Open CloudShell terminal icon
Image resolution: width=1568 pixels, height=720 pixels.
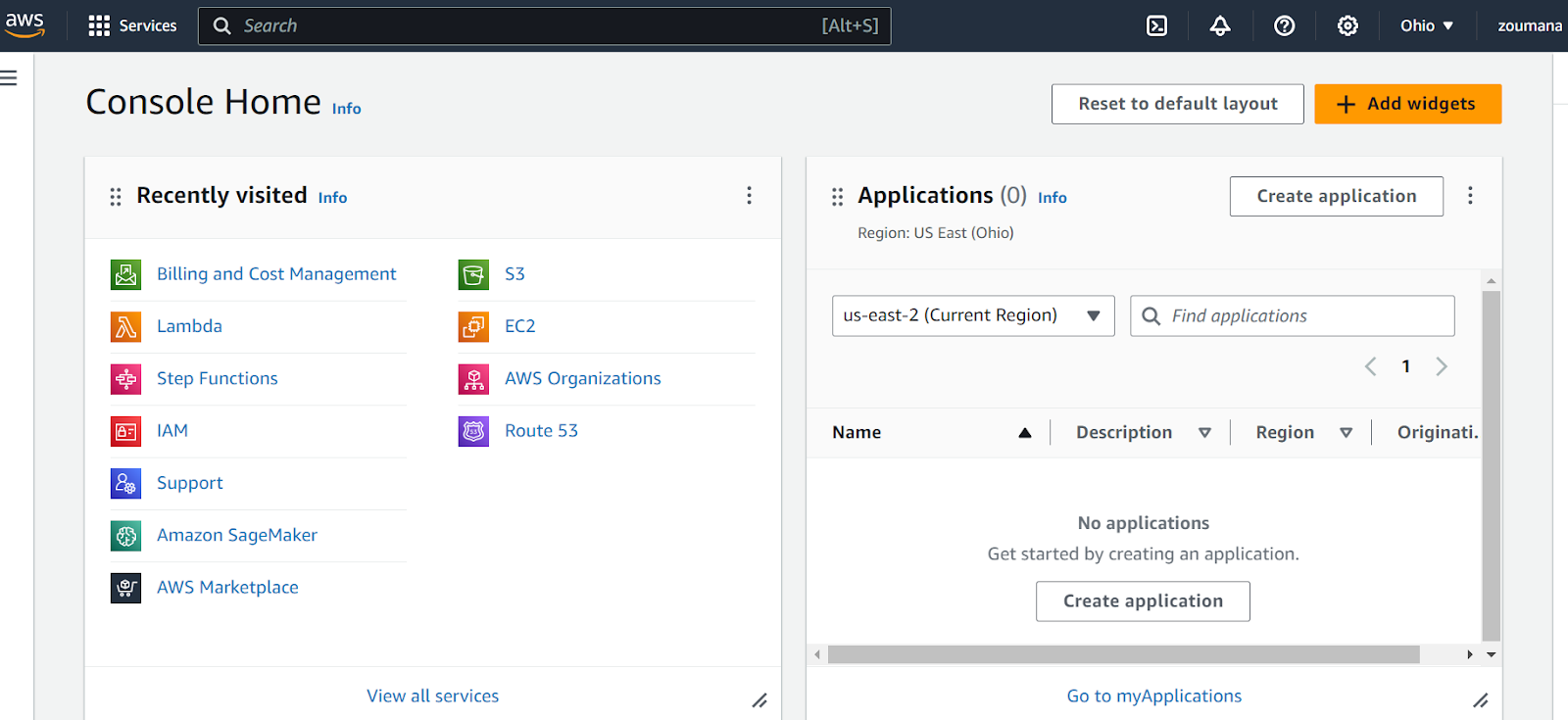point(1156,25)
